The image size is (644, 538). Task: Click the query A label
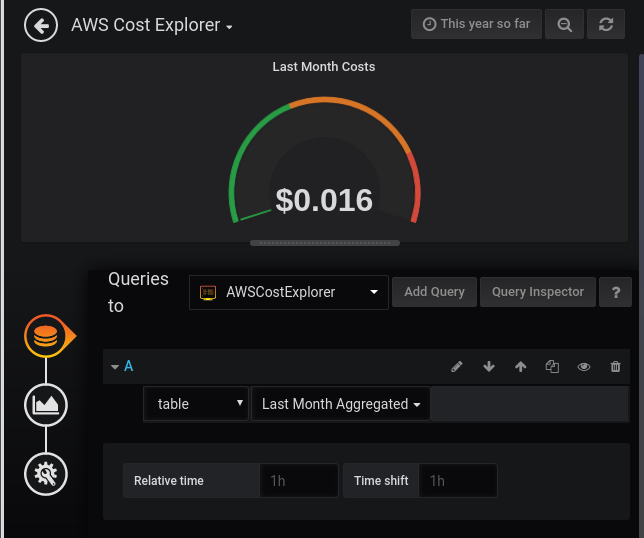click(129, 366)
